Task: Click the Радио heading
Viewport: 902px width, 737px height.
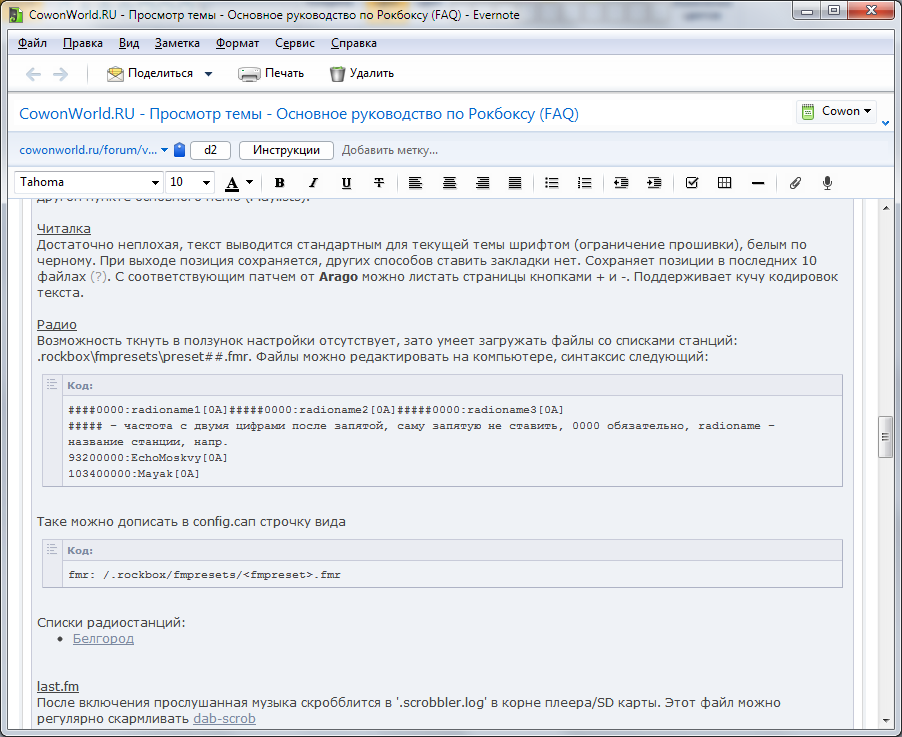Action: coord(57,324)
